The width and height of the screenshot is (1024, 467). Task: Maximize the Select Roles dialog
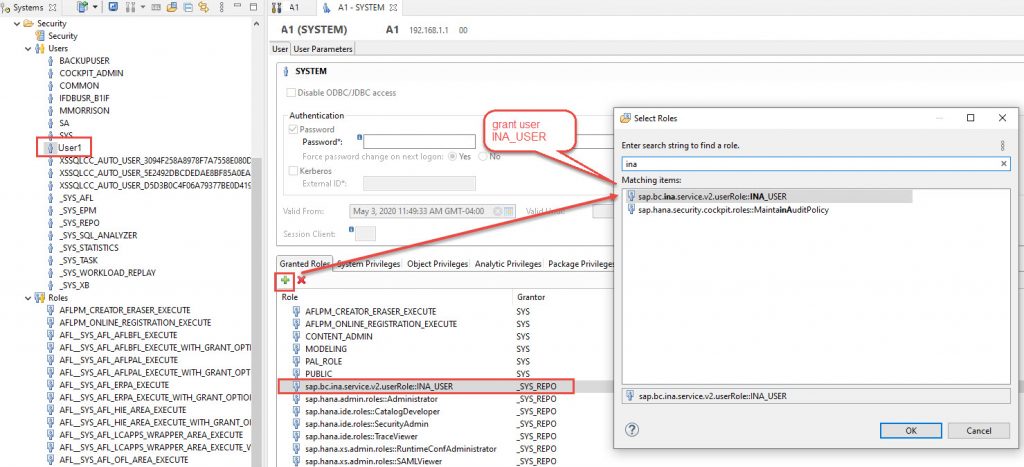[x=970, y=118]
